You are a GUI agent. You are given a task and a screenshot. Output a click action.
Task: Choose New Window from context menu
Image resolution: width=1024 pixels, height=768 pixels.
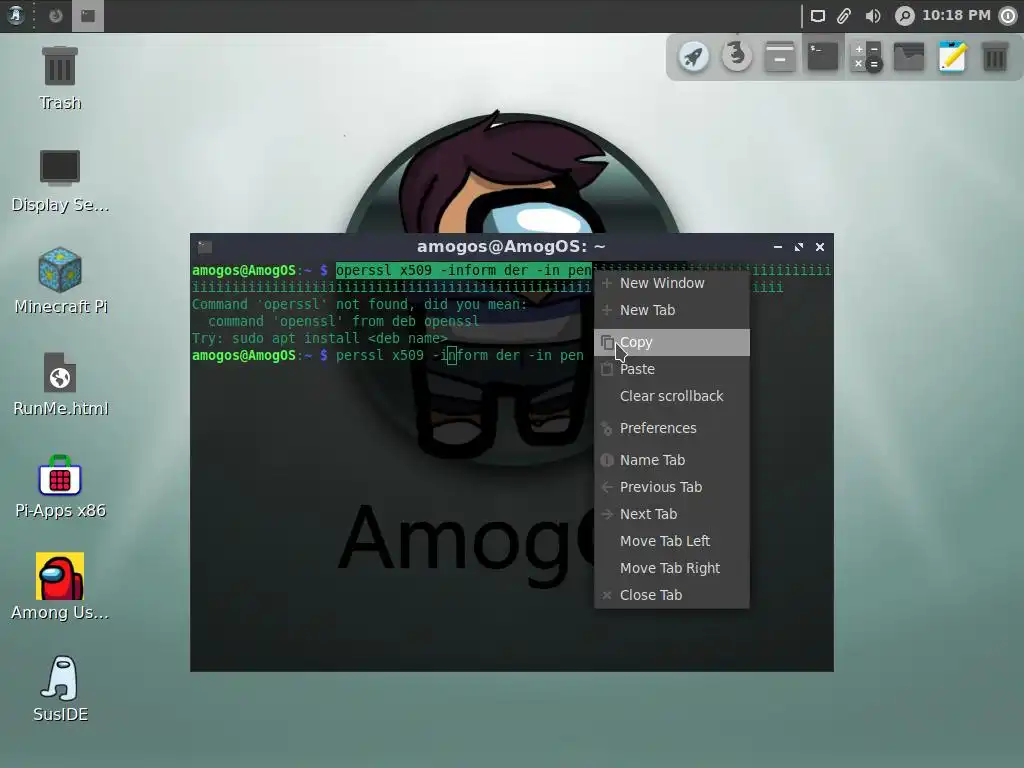tap(672, 283)
